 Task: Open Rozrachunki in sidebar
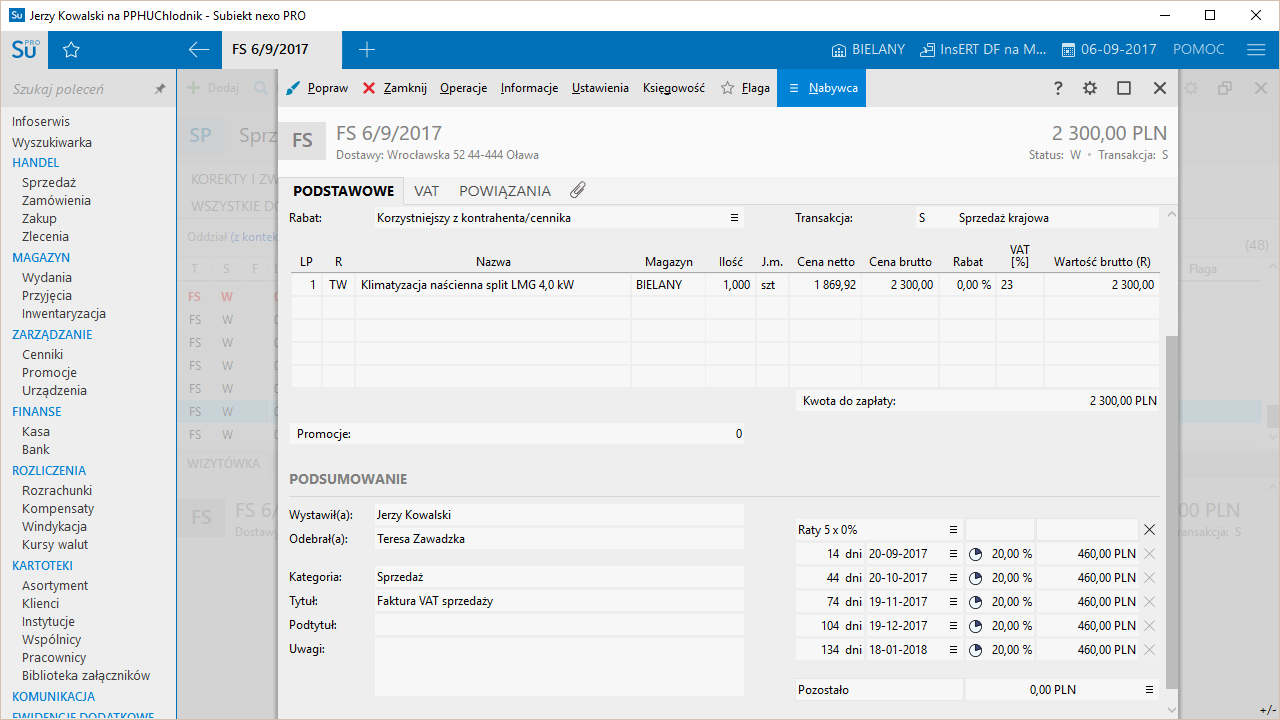(x=57, y=491)
